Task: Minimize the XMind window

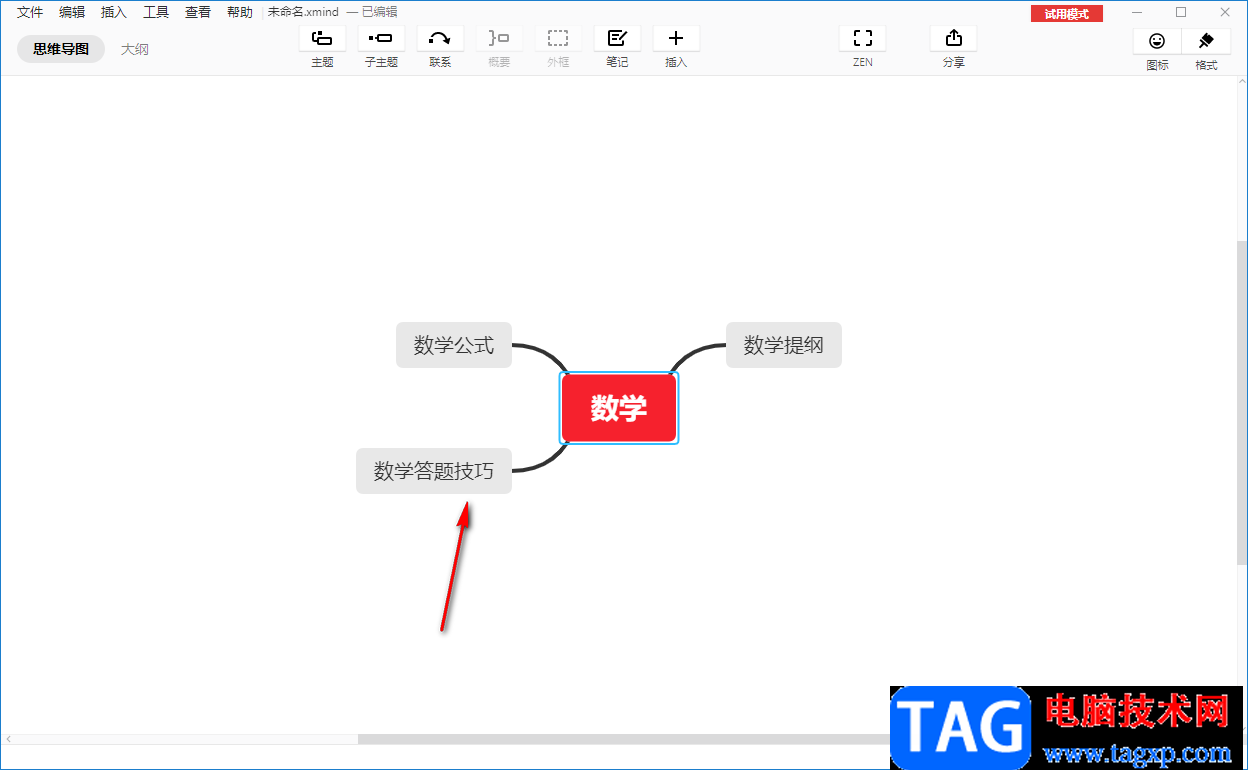Action: coord(1137,12)
